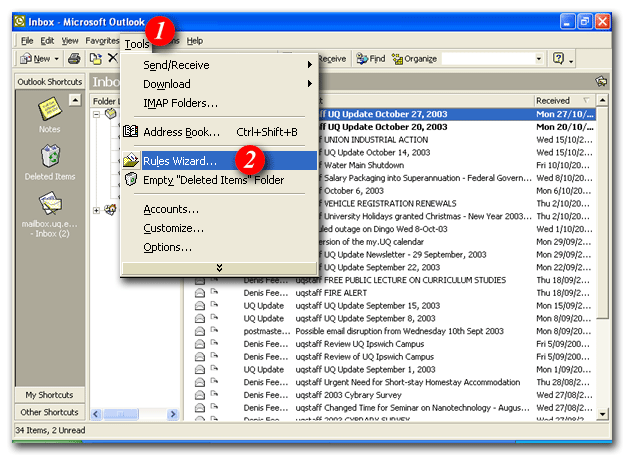This screenshot has height=456, width=625.
Task: Switch to My Shortcuts group
Action: 49,395
